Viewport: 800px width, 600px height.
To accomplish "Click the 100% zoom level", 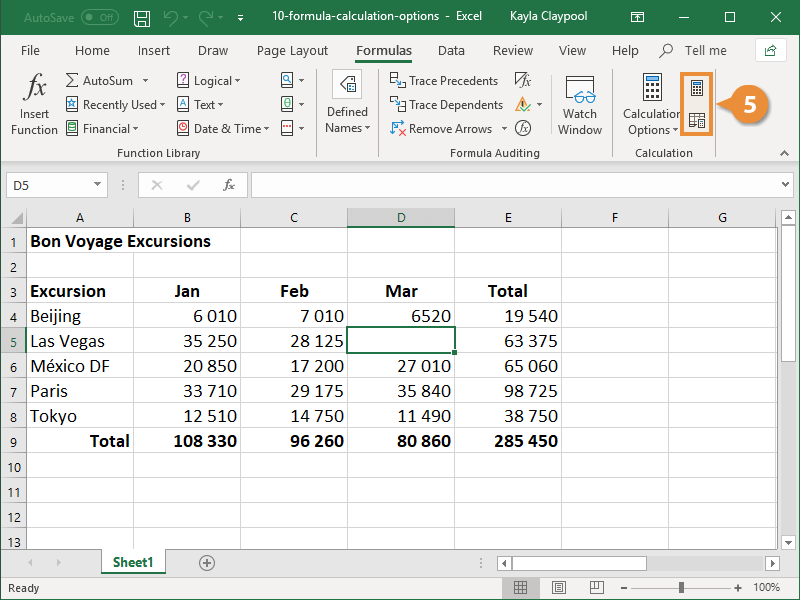I will pyautogui.click(x=766, y=588).
